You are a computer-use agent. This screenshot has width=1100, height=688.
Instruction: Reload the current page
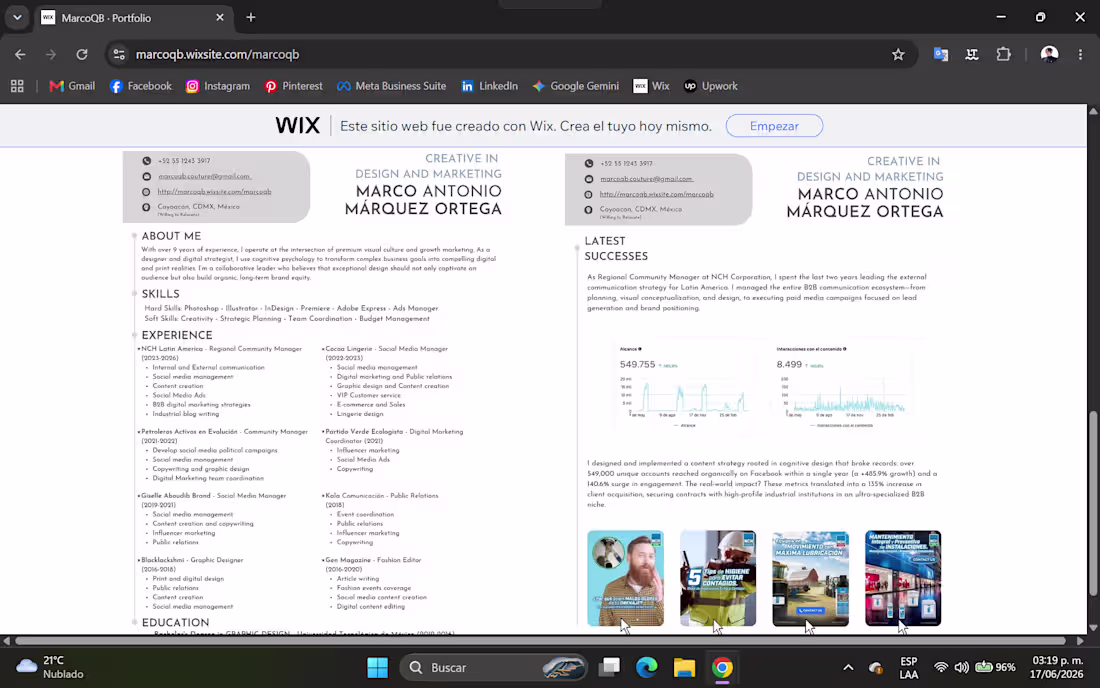[x=81, y=54]
